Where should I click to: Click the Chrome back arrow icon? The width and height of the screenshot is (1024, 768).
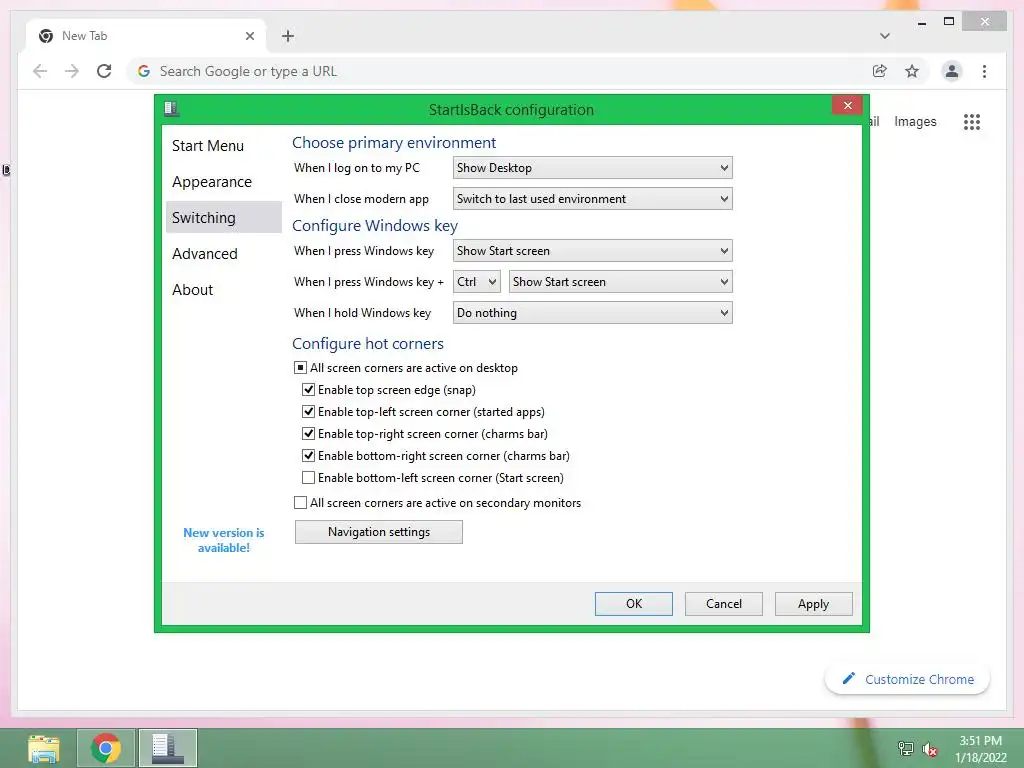[40, 71]
